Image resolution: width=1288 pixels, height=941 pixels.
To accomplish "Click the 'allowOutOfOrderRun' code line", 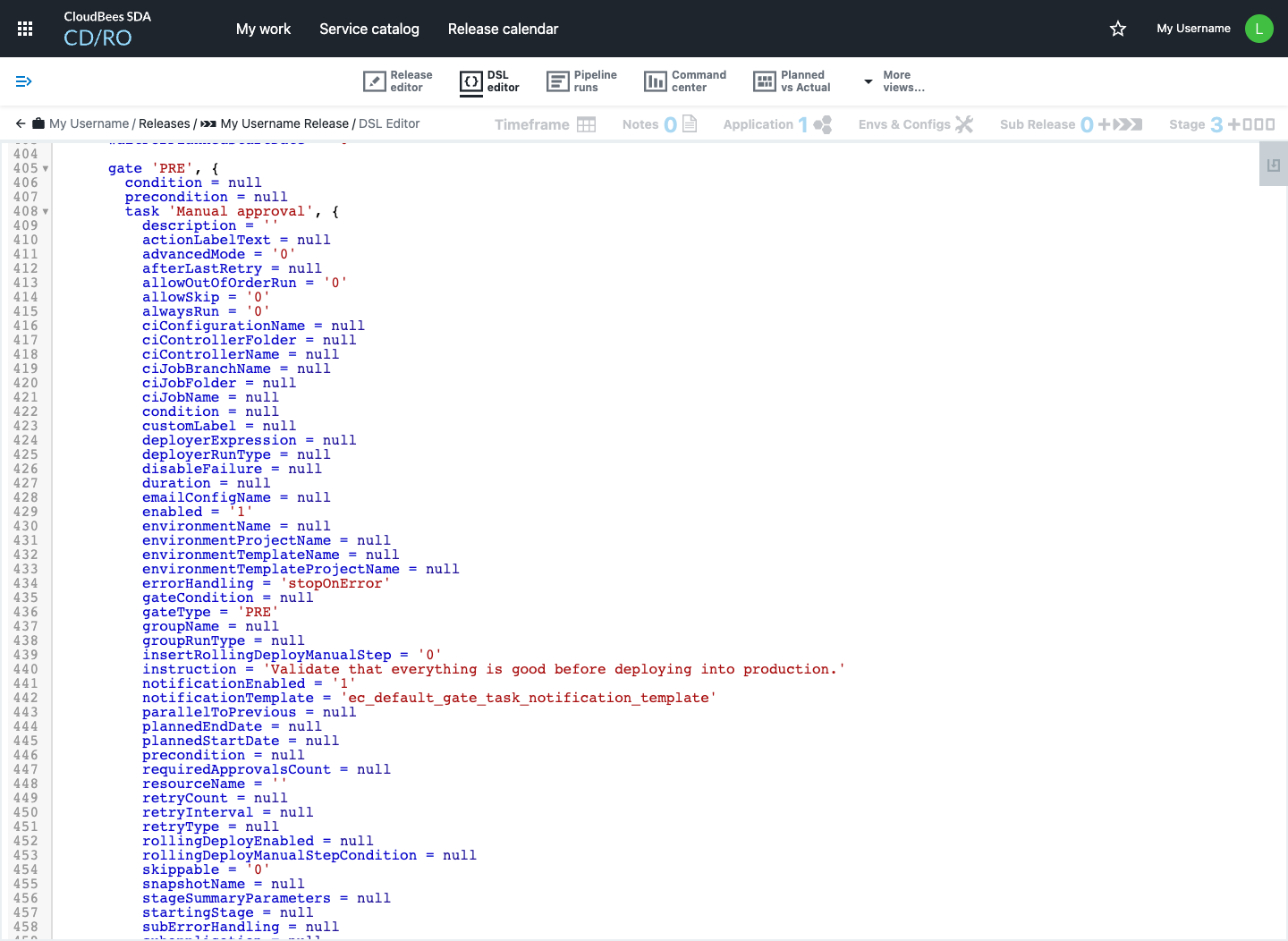I will [245, 283].
